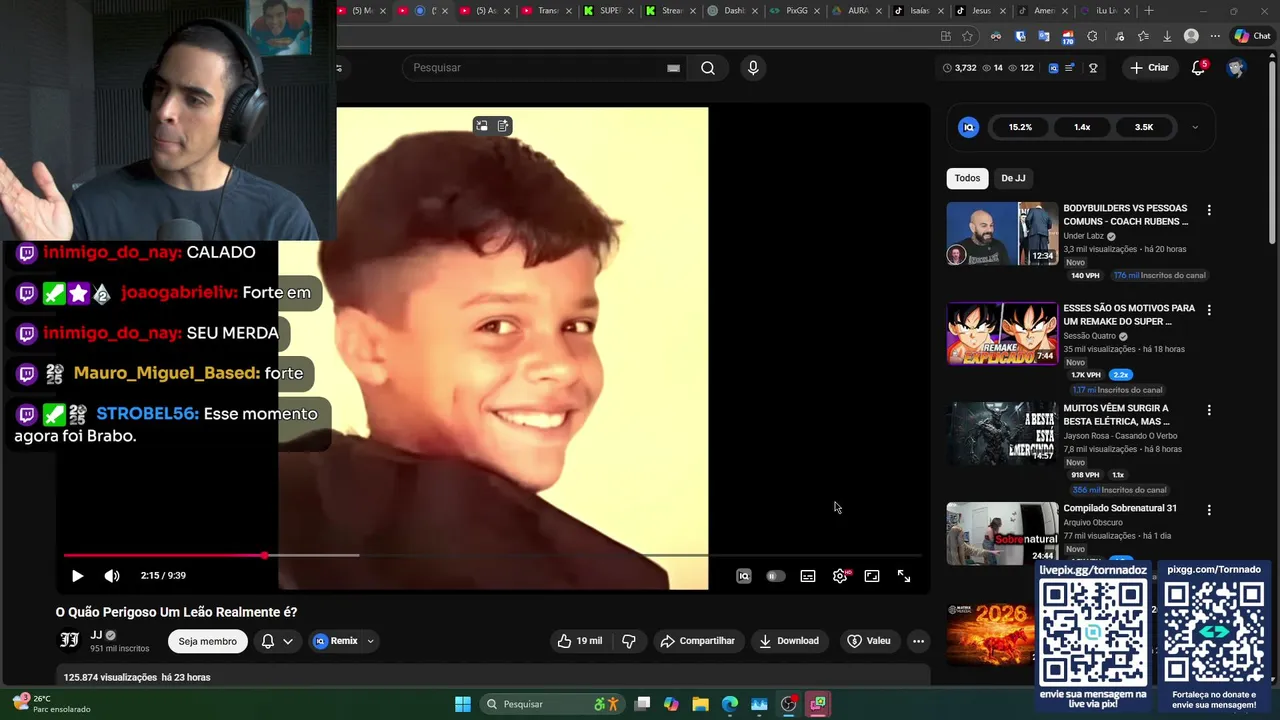Play the paused YouTube video
Image resolution: width=1280 pixels, height=720 pixels.
tap(77, 576)
